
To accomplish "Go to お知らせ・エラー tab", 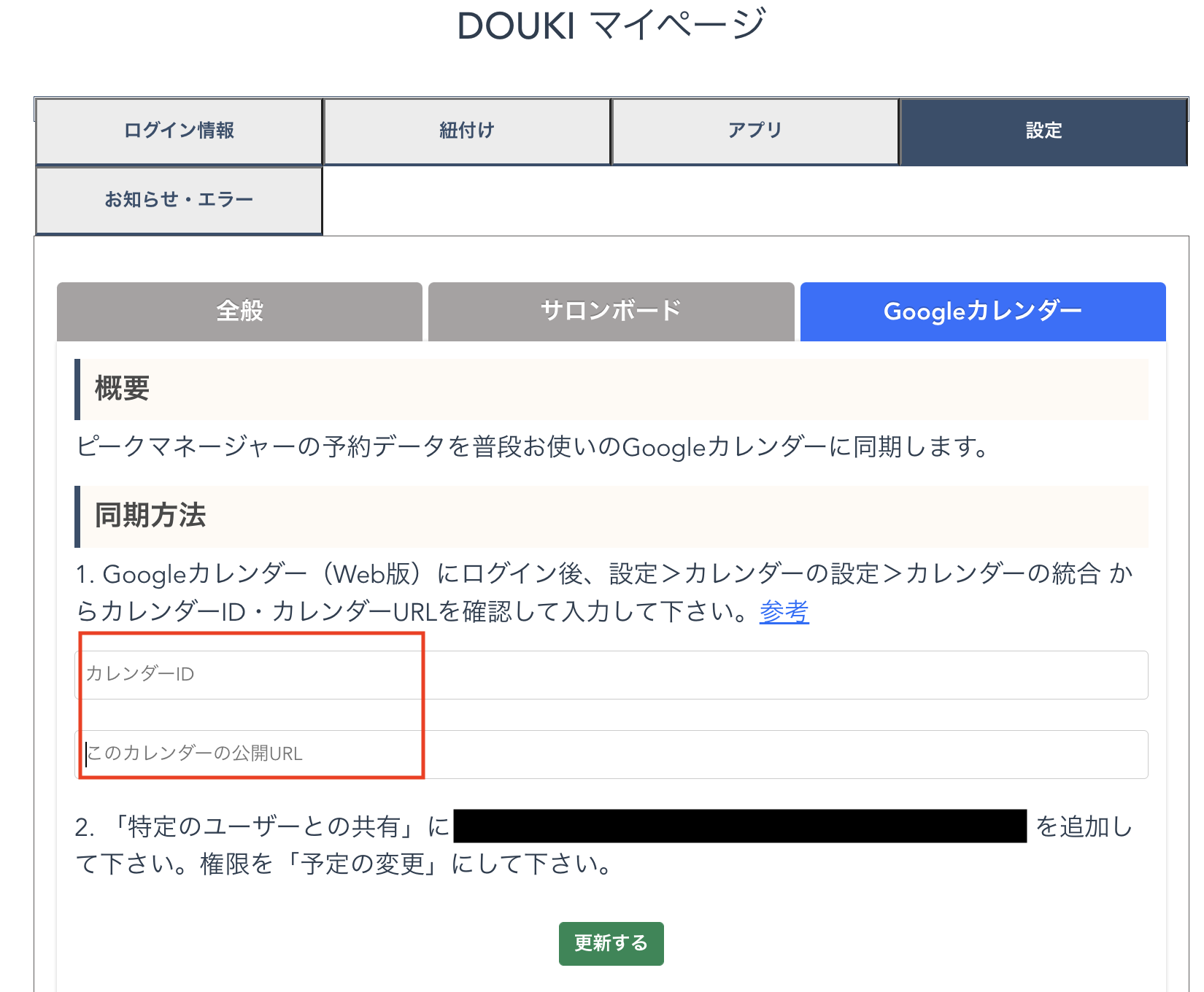I will pos(179,200).
